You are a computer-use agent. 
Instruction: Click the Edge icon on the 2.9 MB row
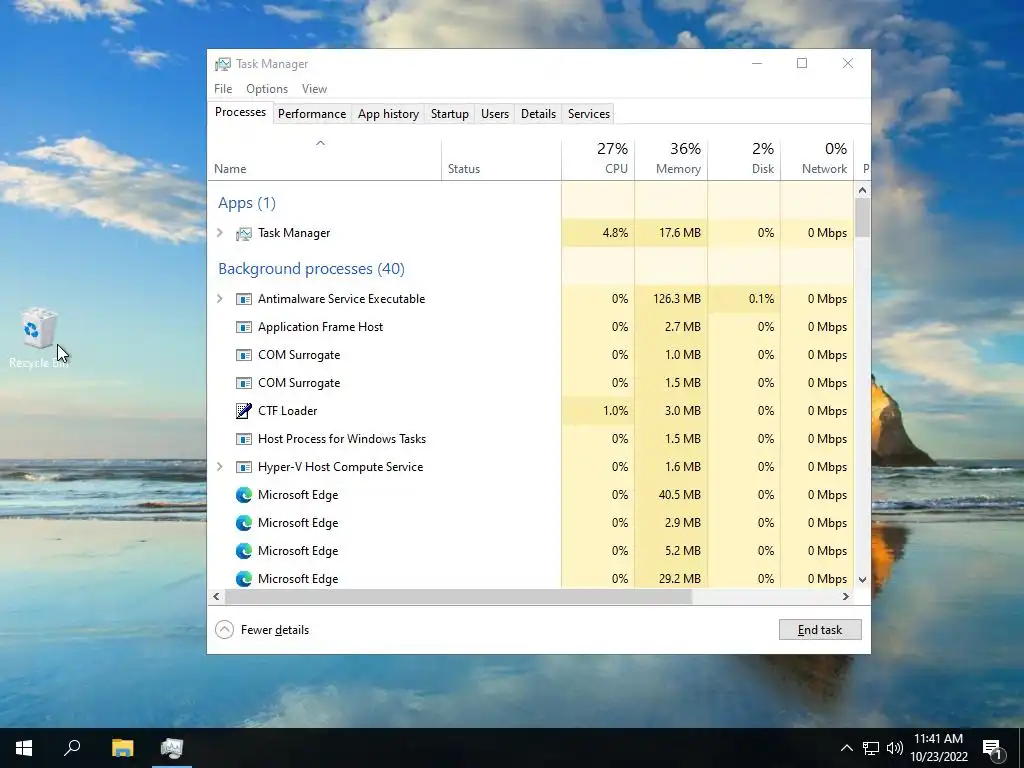244,523
